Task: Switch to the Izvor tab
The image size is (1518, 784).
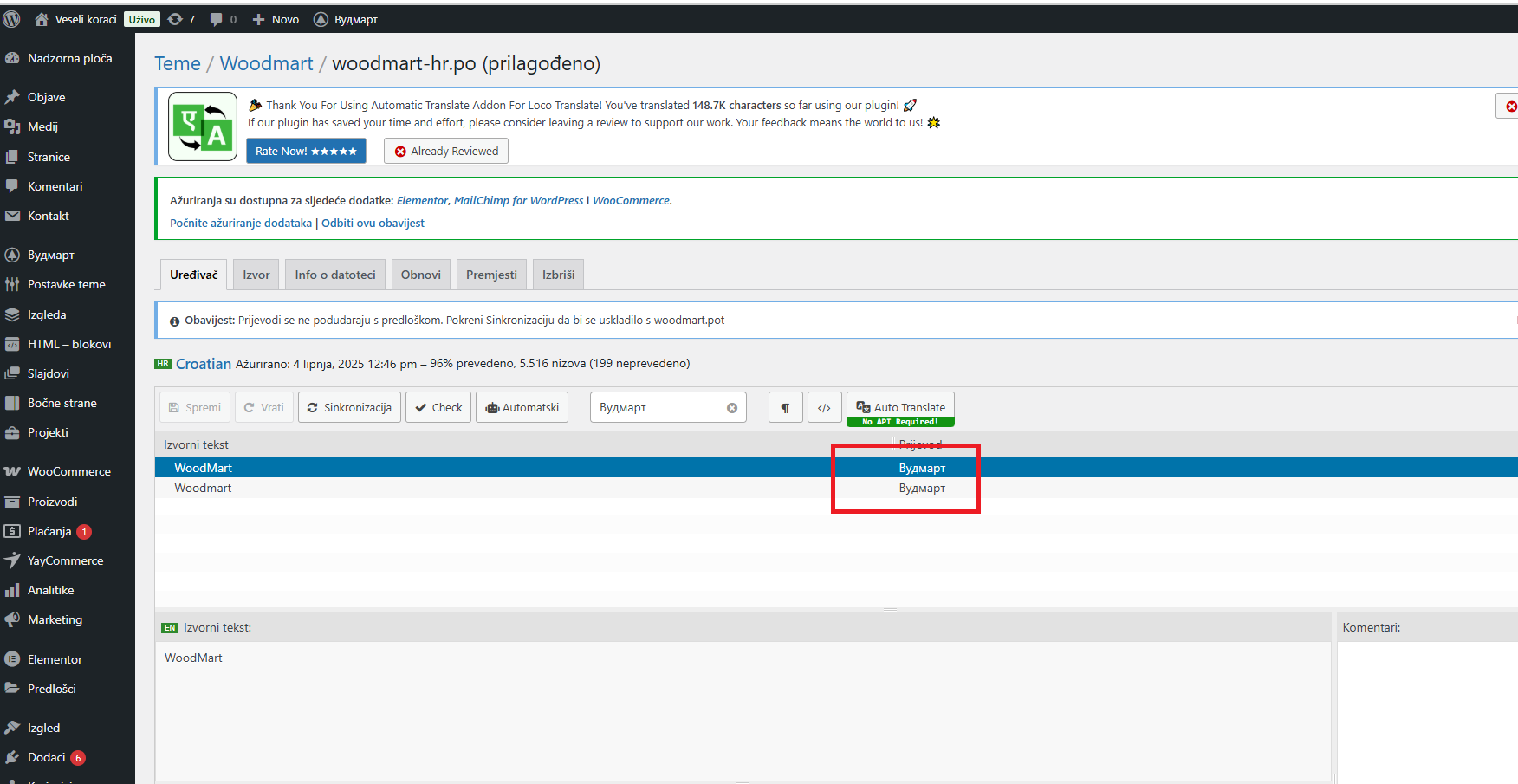Action: [x=256, y=275]
